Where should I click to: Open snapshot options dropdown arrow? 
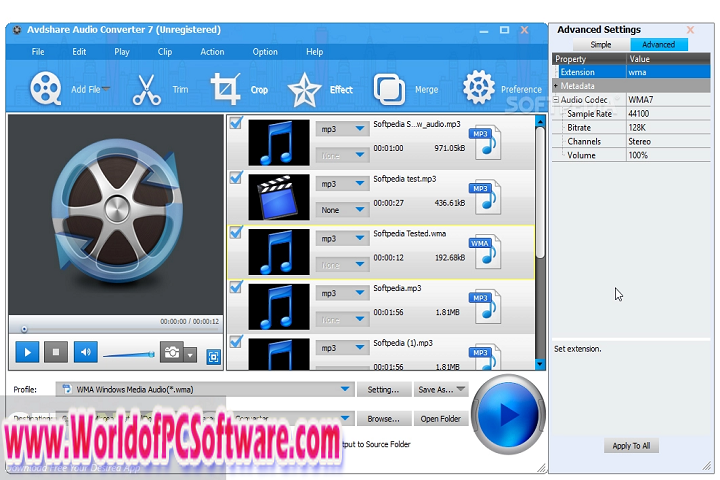click(x=190, y=355)
